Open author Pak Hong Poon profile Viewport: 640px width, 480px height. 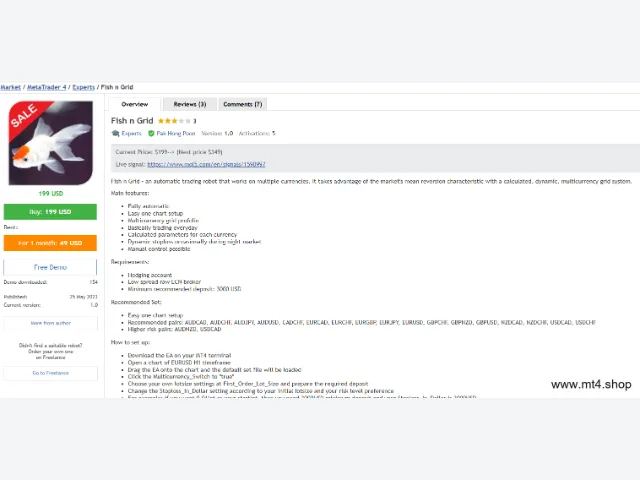pyautogui.click(x=176, y=133)
